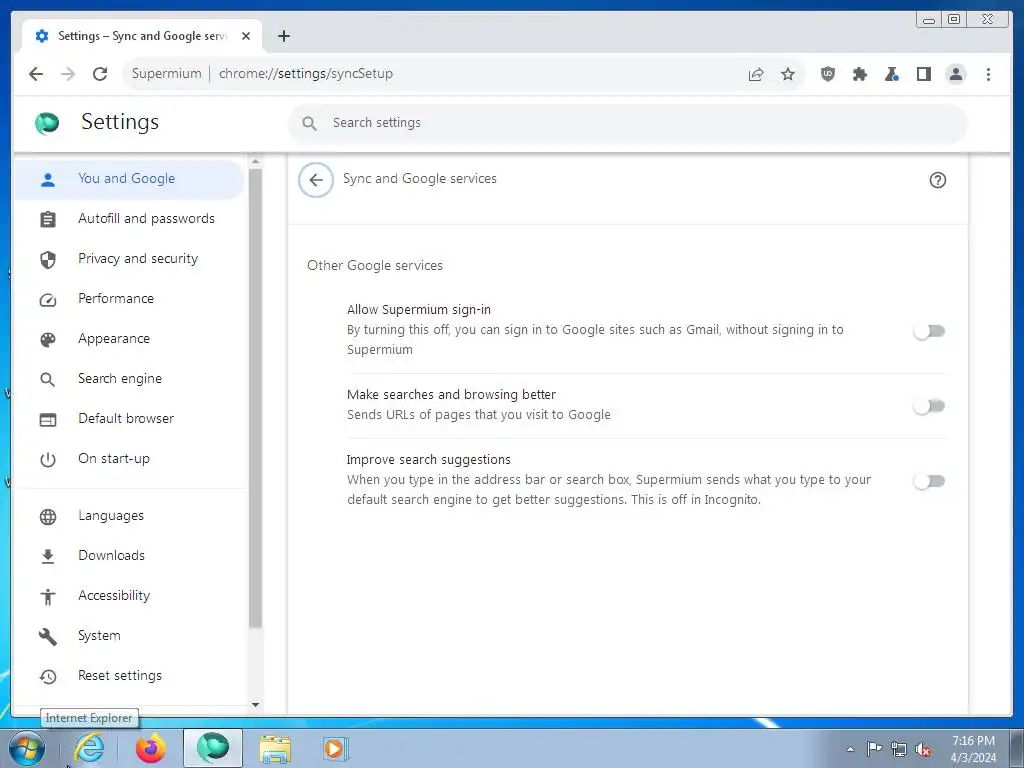Click the Search settings field

tap(628, 123)
